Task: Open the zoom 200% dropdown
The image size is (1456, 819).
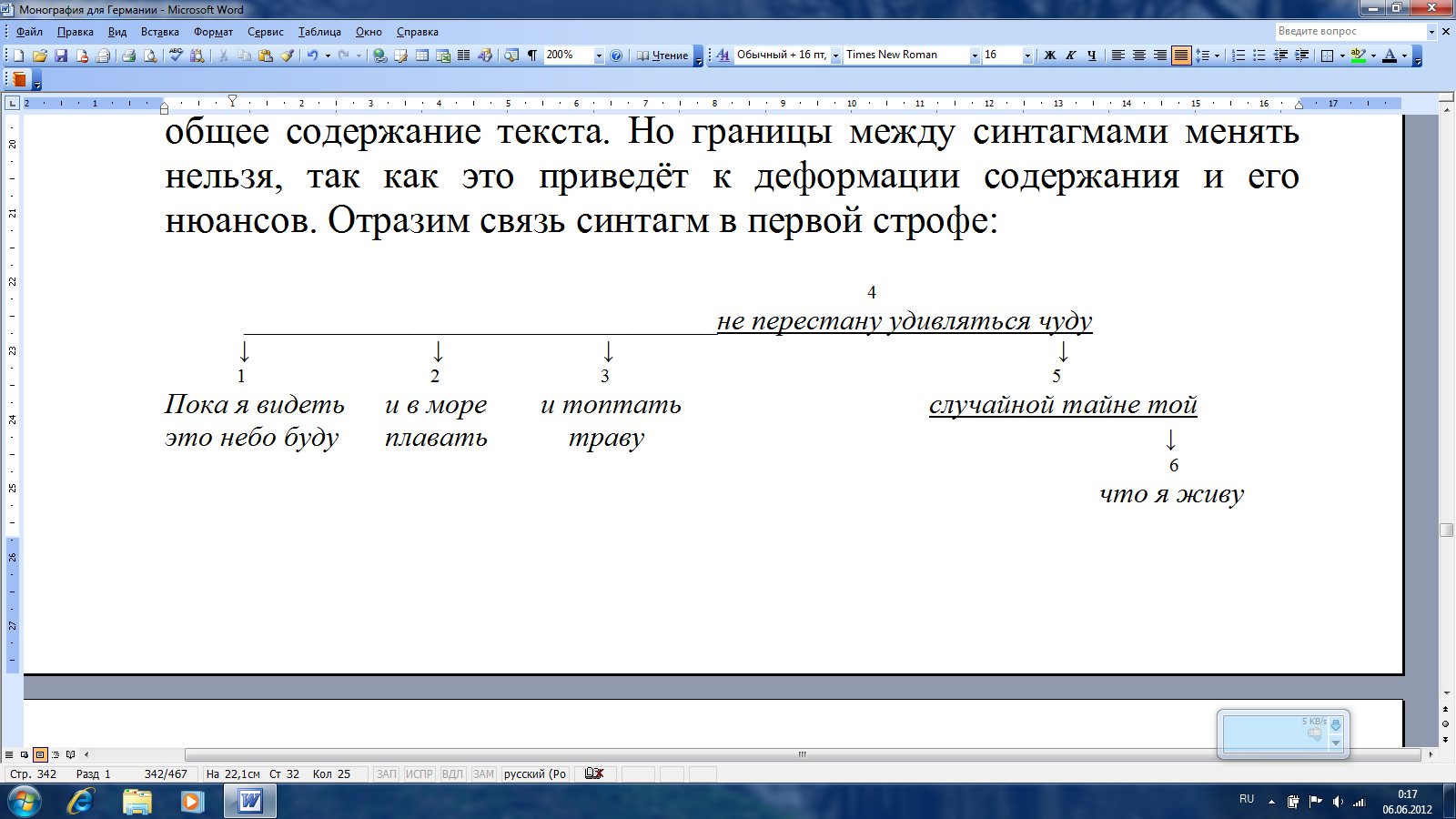Action: pyautogui.click(x=599, y=56)
